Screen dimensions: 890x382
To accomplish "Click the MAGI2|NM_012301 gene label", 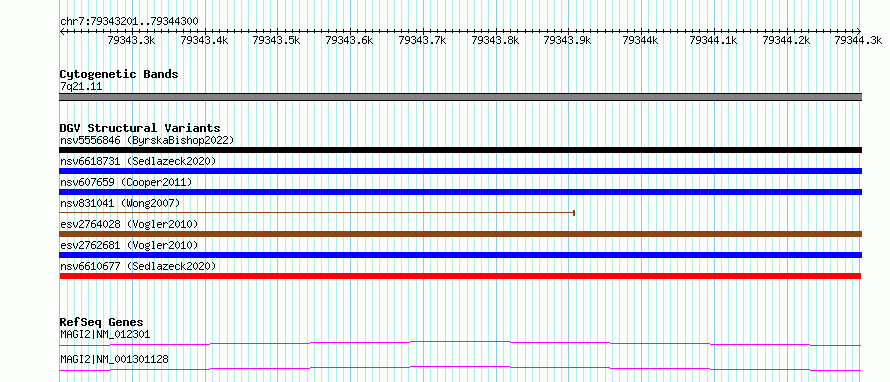I will point(105,335).
